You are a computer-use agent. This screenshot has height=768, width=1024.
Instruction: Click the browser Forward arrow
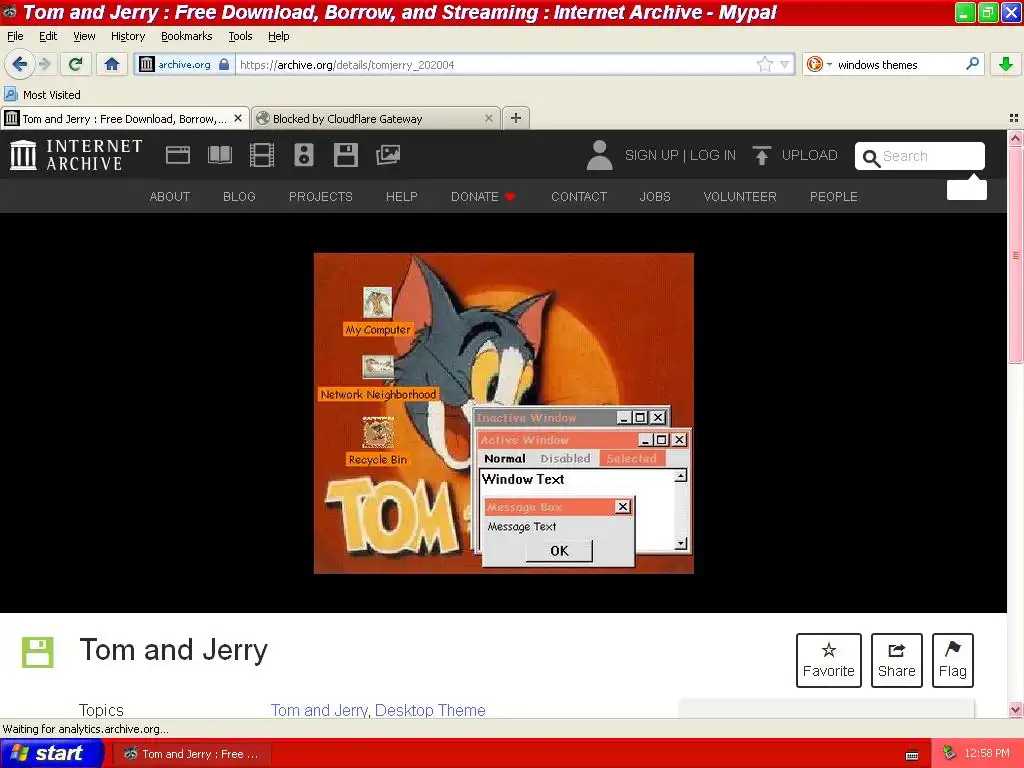point(44,64)
